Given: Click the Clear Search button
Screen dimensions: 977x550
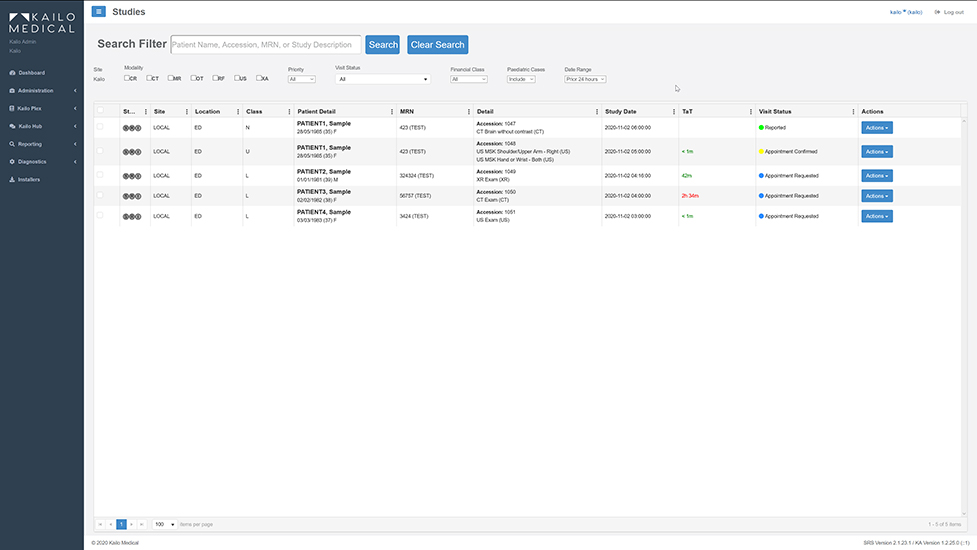Looking at the screenshot, I should click(437, 45).
